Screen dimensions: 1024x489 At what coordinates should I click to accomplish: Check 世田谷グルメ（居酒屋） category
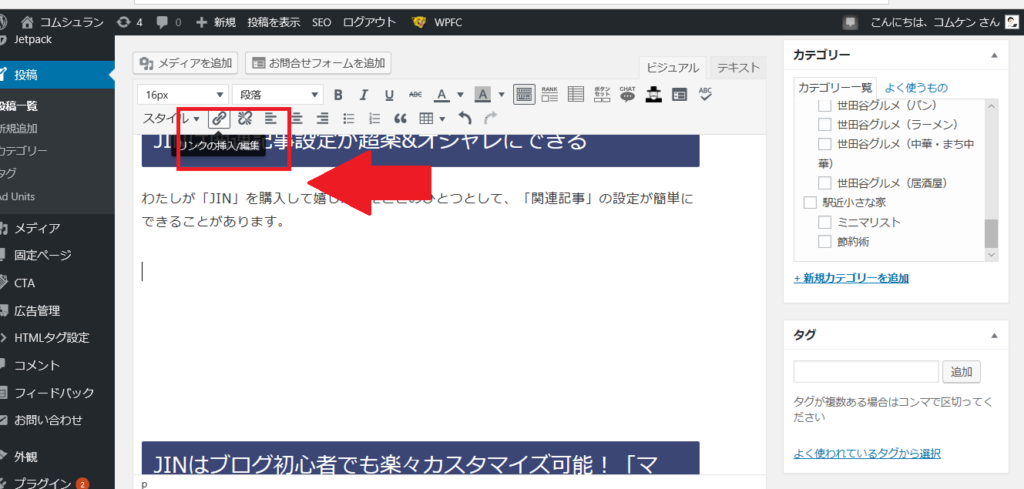(824, 182)
